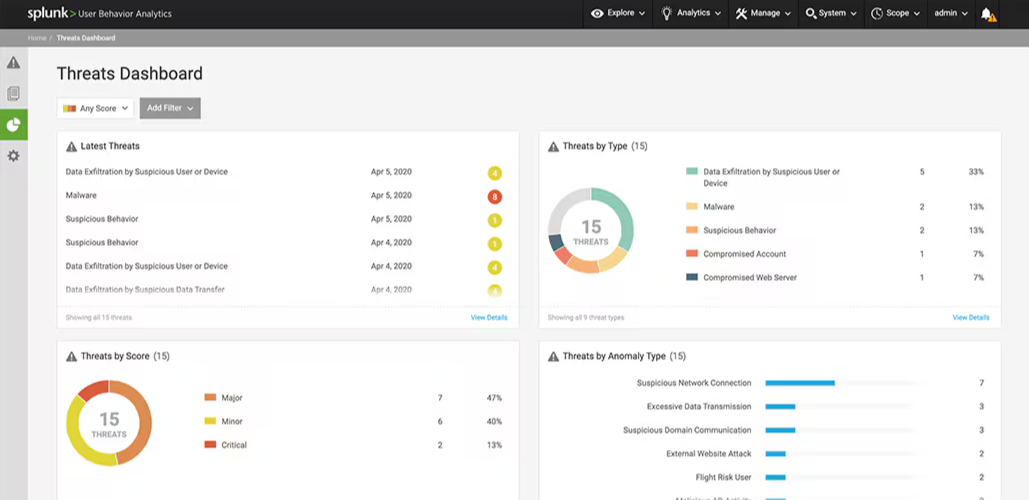1029x500 pixels.
Task: Click warning icon in Threats by Anomaly Type header
Action: tap(553, 356)
